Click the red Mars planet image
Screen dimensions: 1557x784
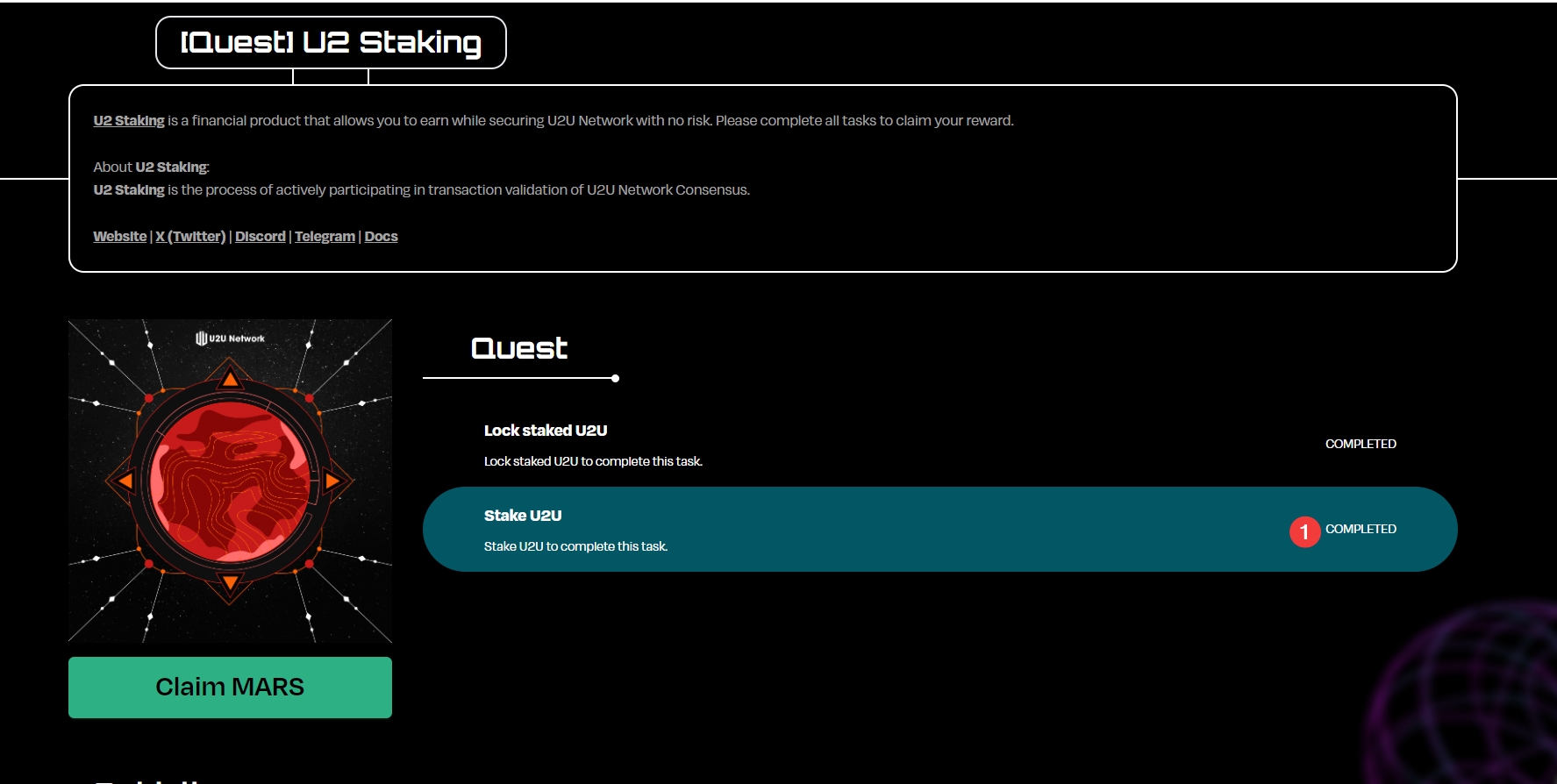[x=230, y=481]
